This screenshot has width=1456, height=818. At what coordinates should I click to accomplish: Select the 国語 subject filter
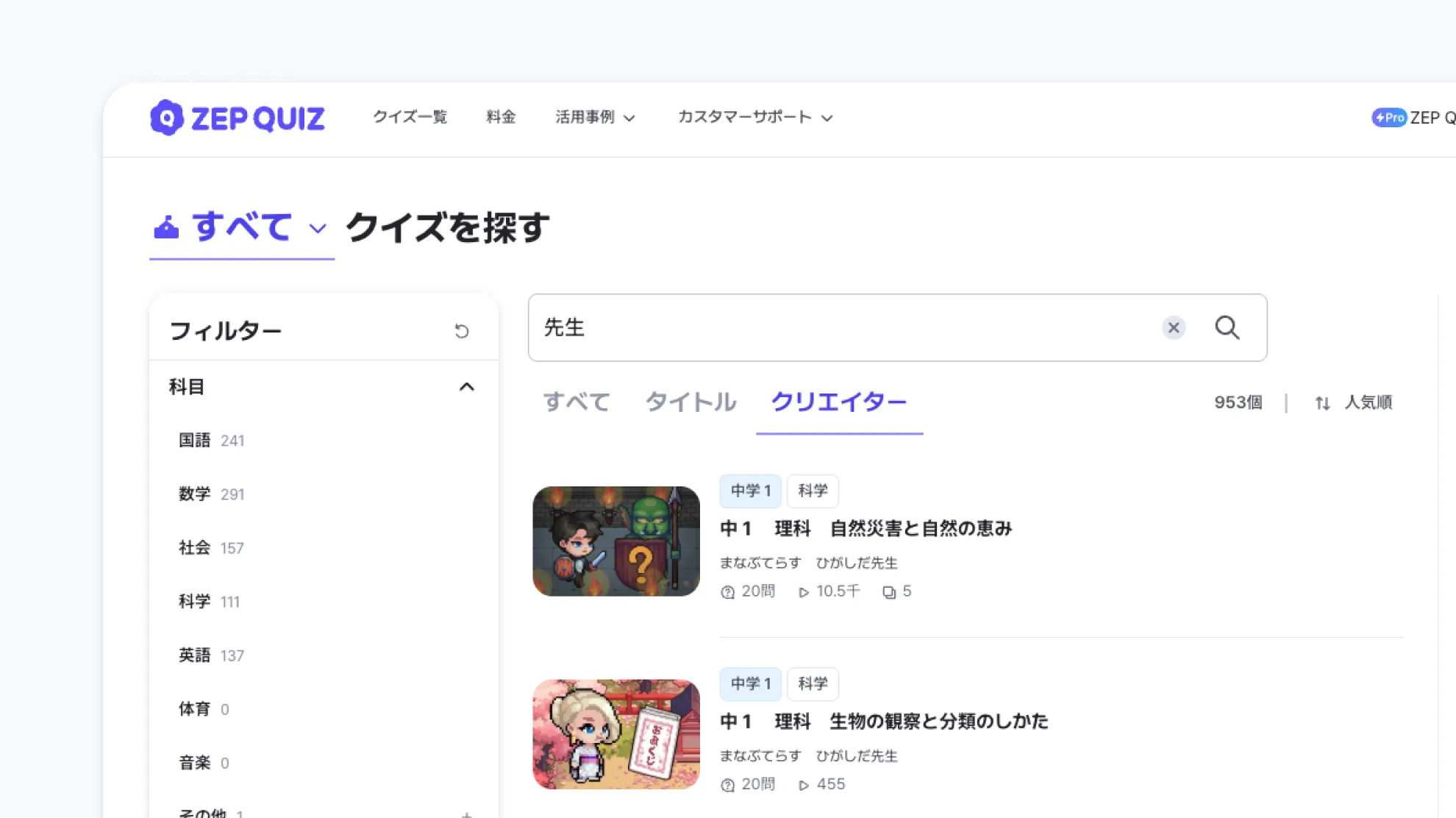195,441
